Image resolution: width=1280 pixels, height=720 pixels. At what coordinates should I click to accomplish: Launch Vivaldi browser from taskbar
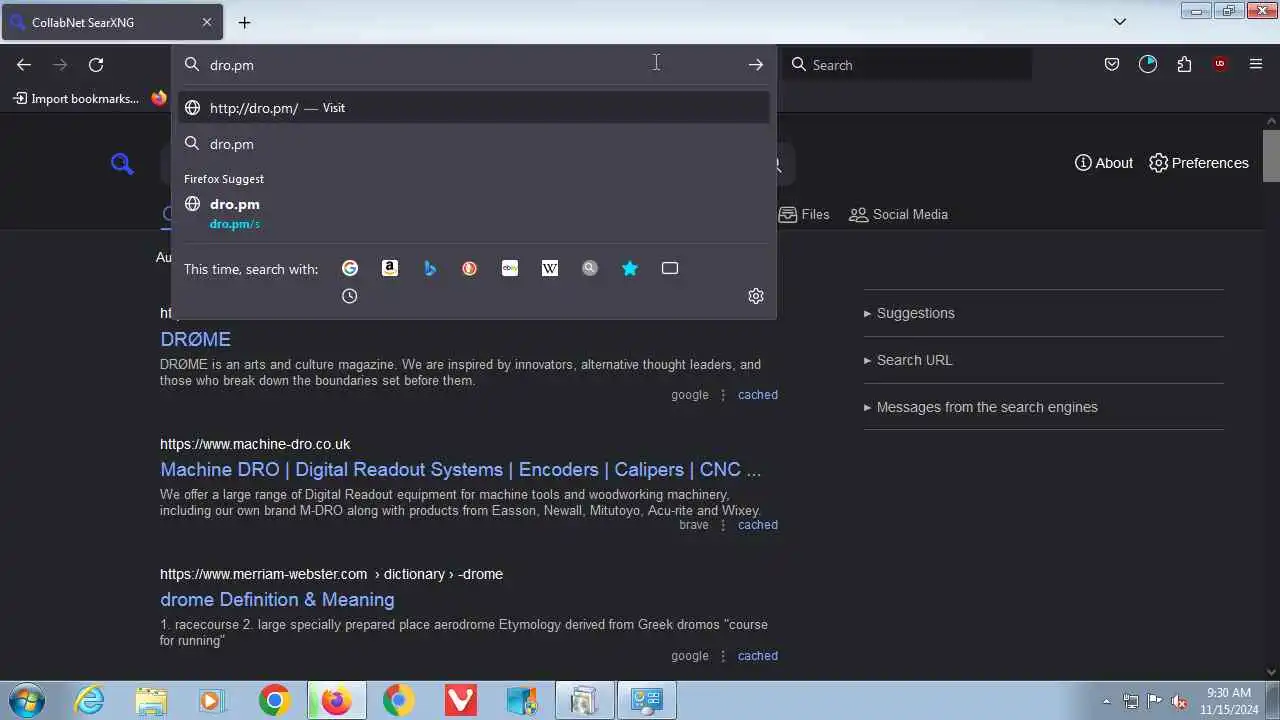coord(460,701)
